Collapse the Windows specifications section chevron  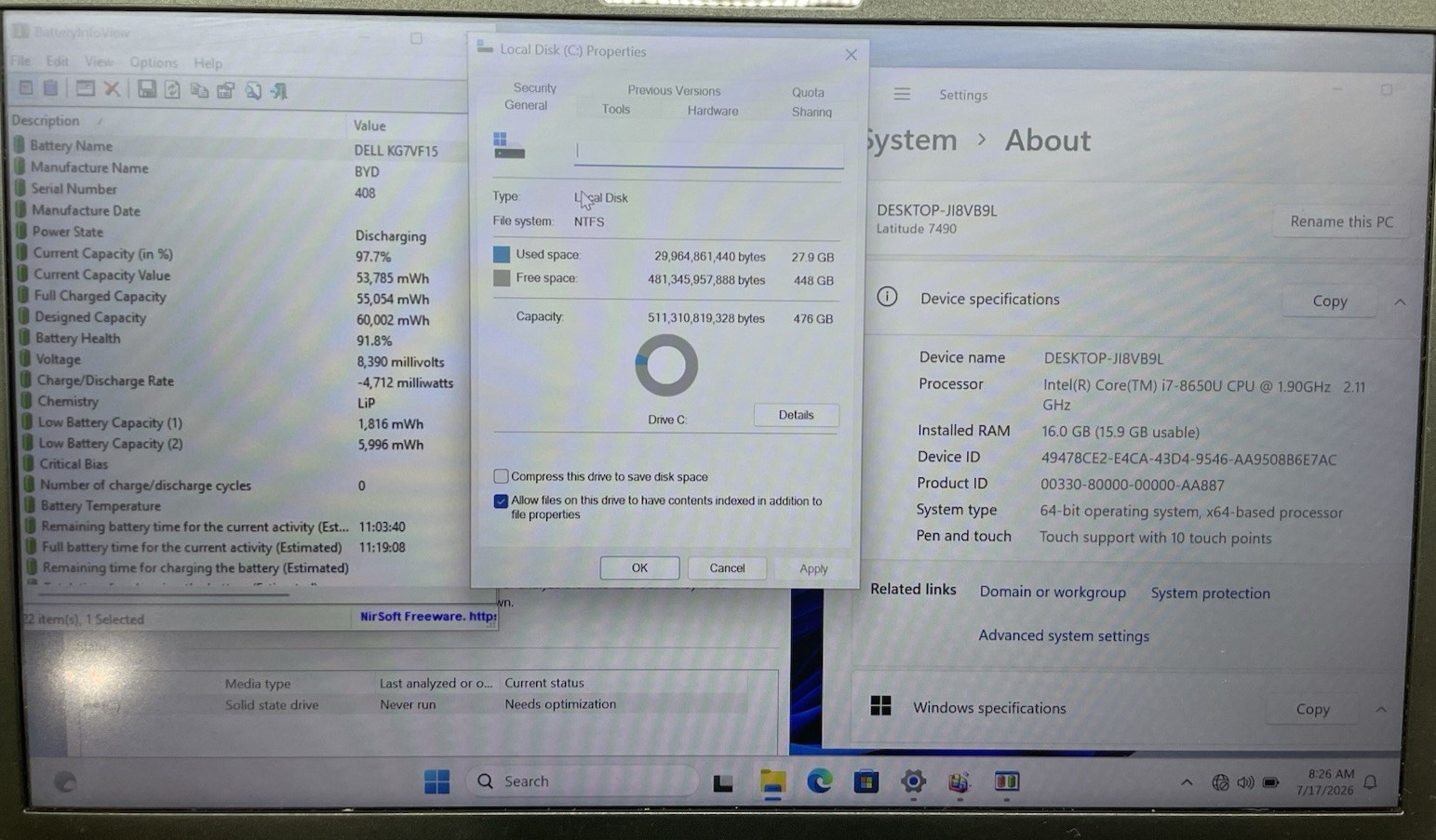[1381, 709]
